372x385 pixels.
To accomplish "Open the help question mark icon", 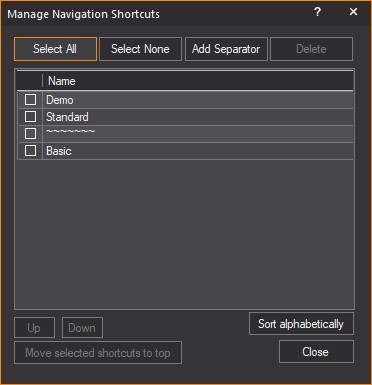I will pos(317,12).
